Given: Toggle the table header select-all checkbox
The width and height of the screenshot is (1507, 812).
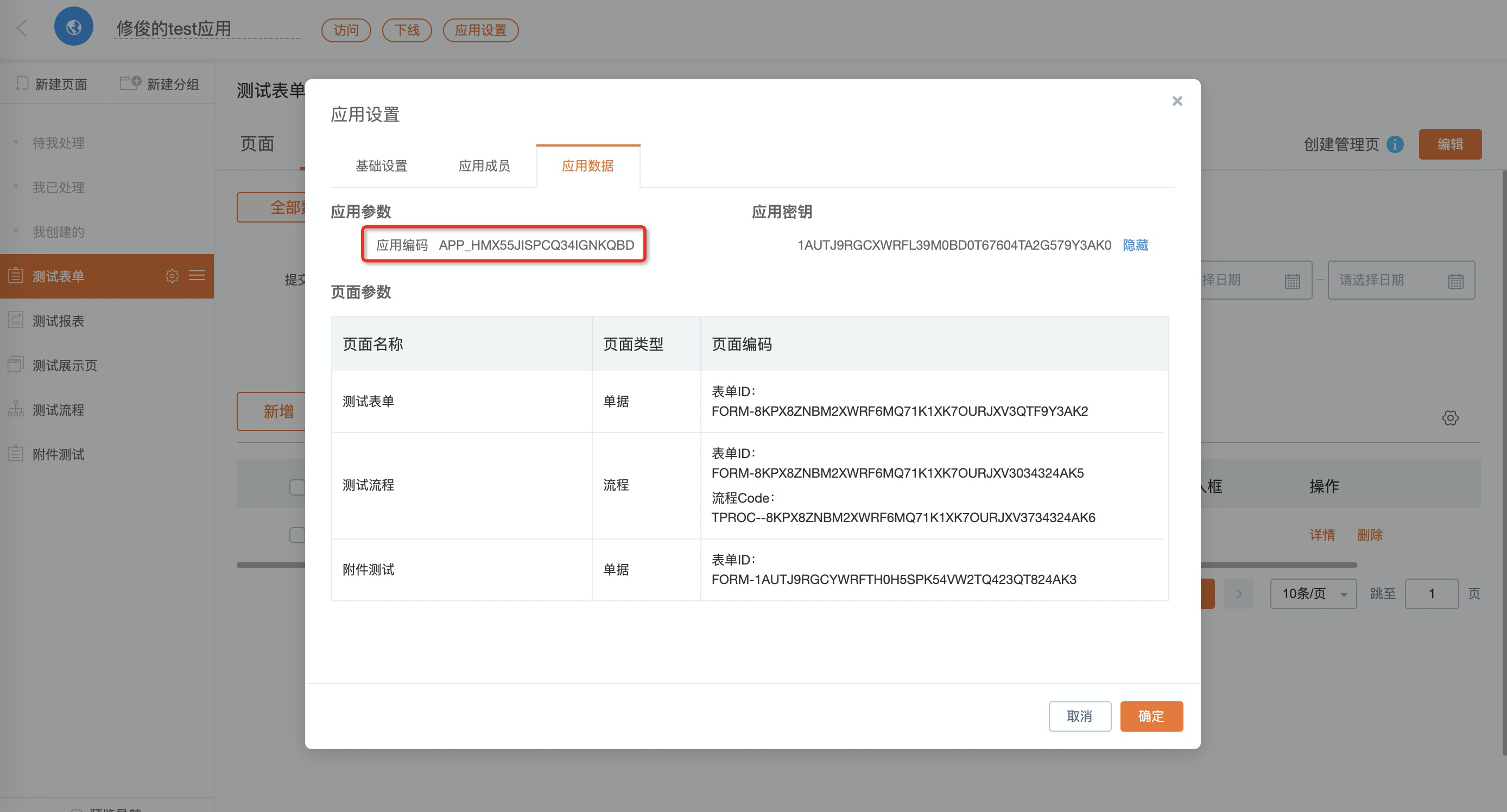Looking at the screenshot, I should (x=297, y=487).
